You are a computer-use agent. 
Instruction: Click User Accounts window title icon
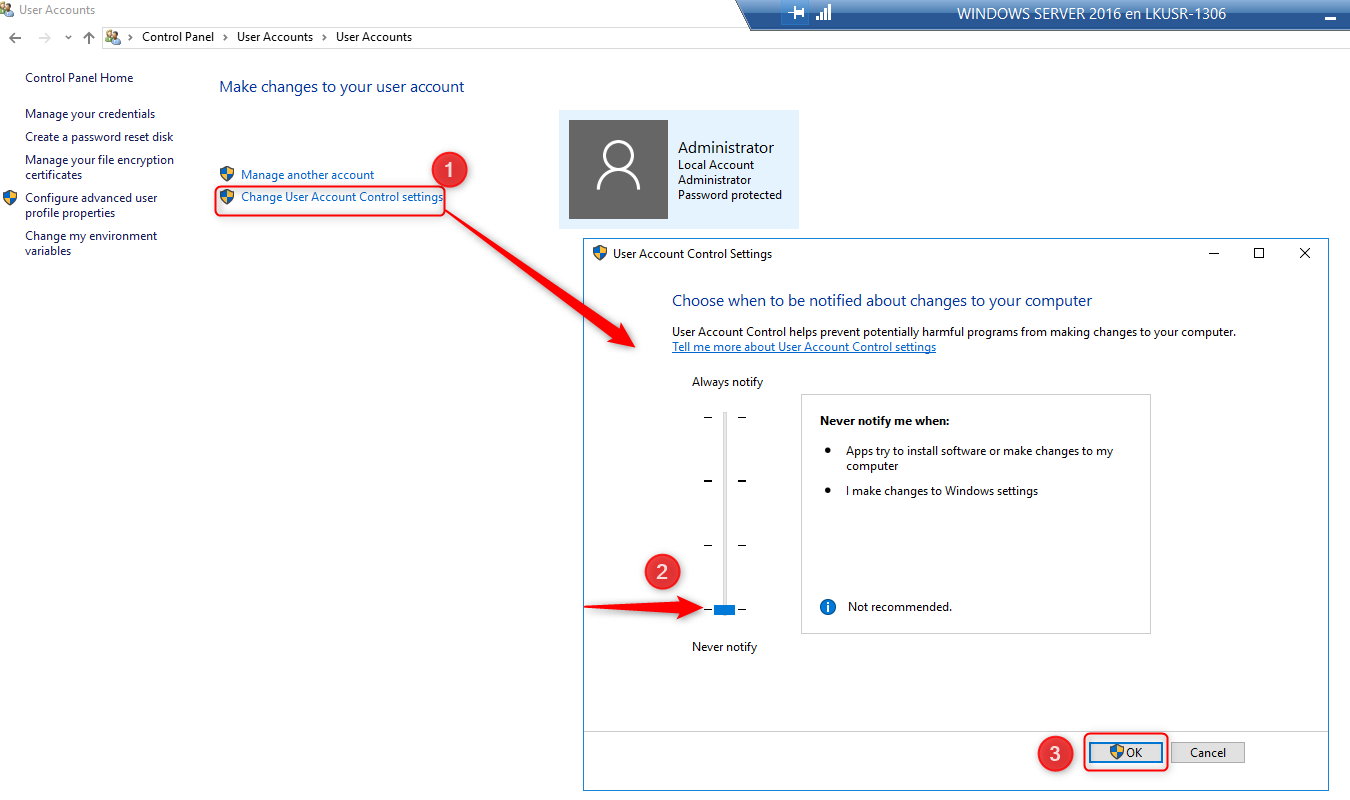(x=7, y=9)
